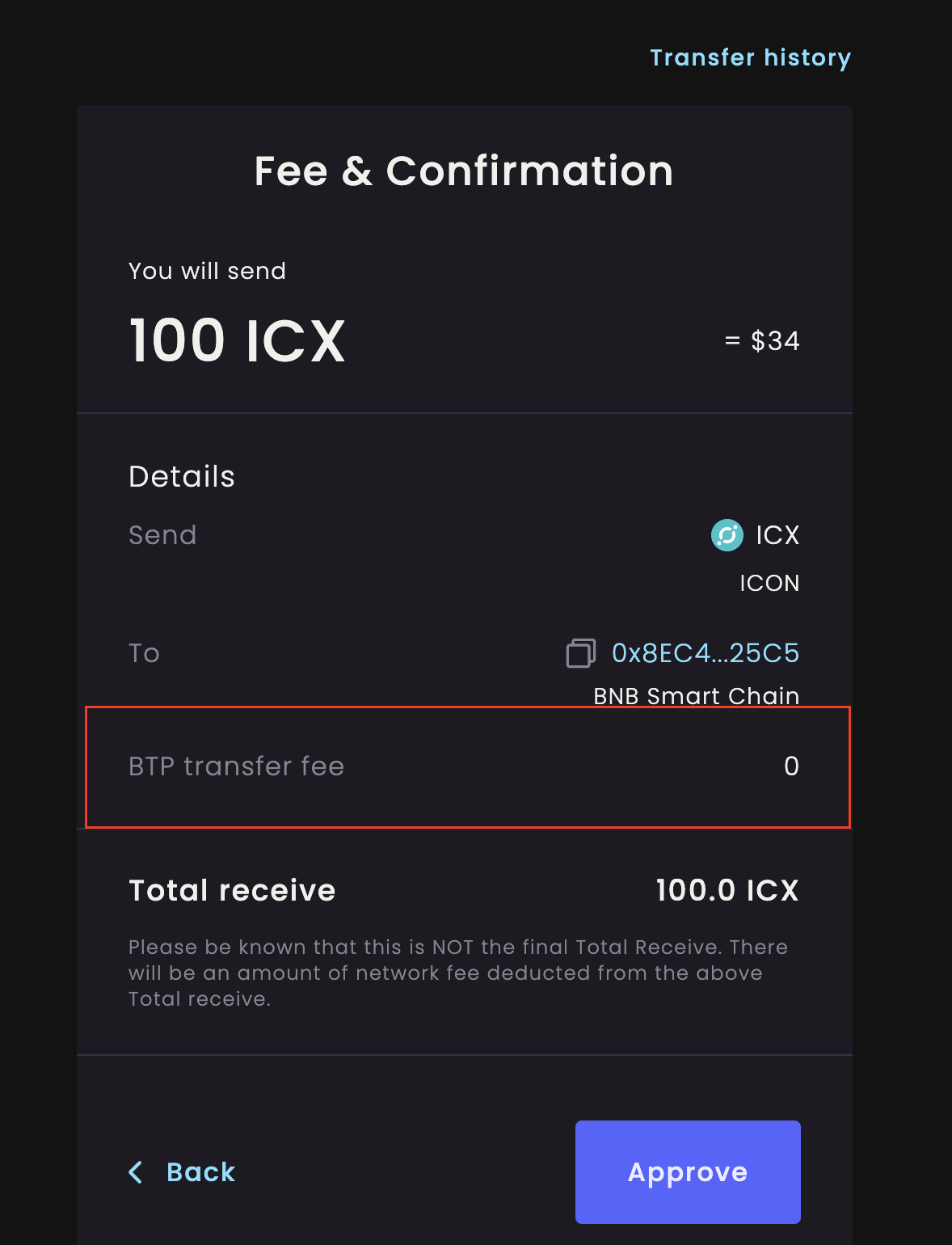Select the Fee & Confirmation heading

pyautogui.click(x=463, y=171)
